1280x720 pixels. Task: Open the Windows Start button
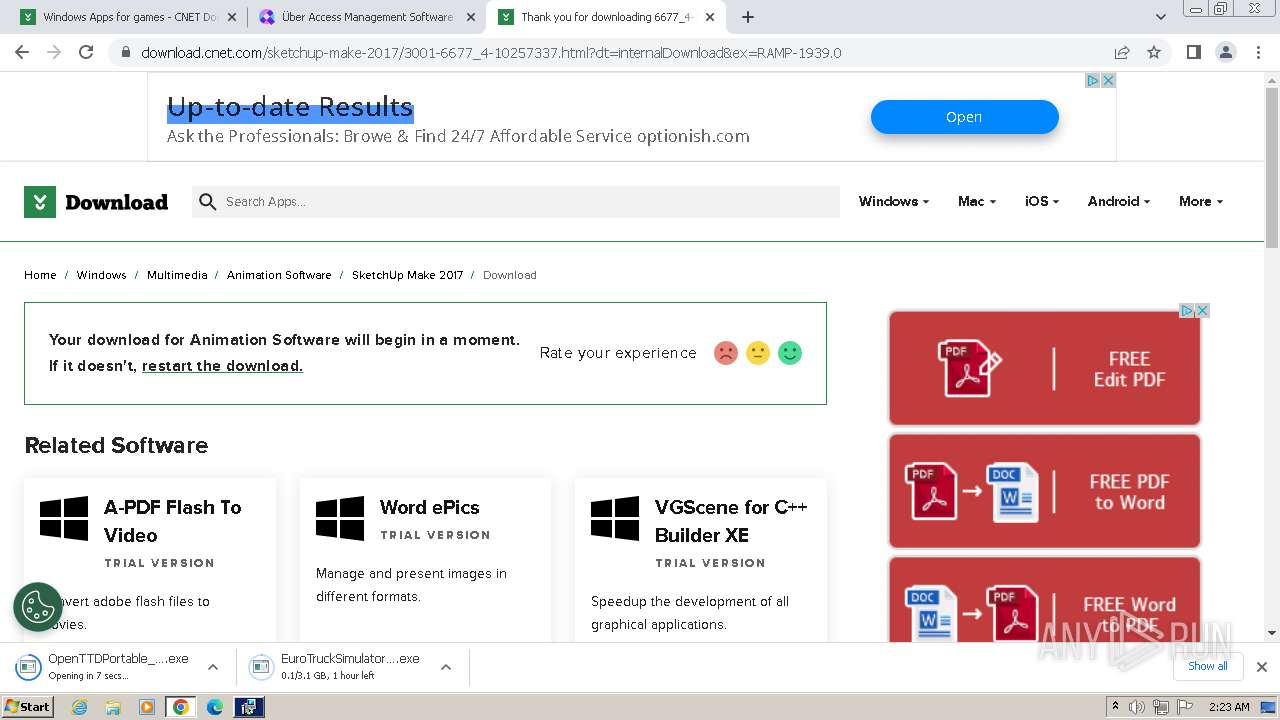[28, 707]
